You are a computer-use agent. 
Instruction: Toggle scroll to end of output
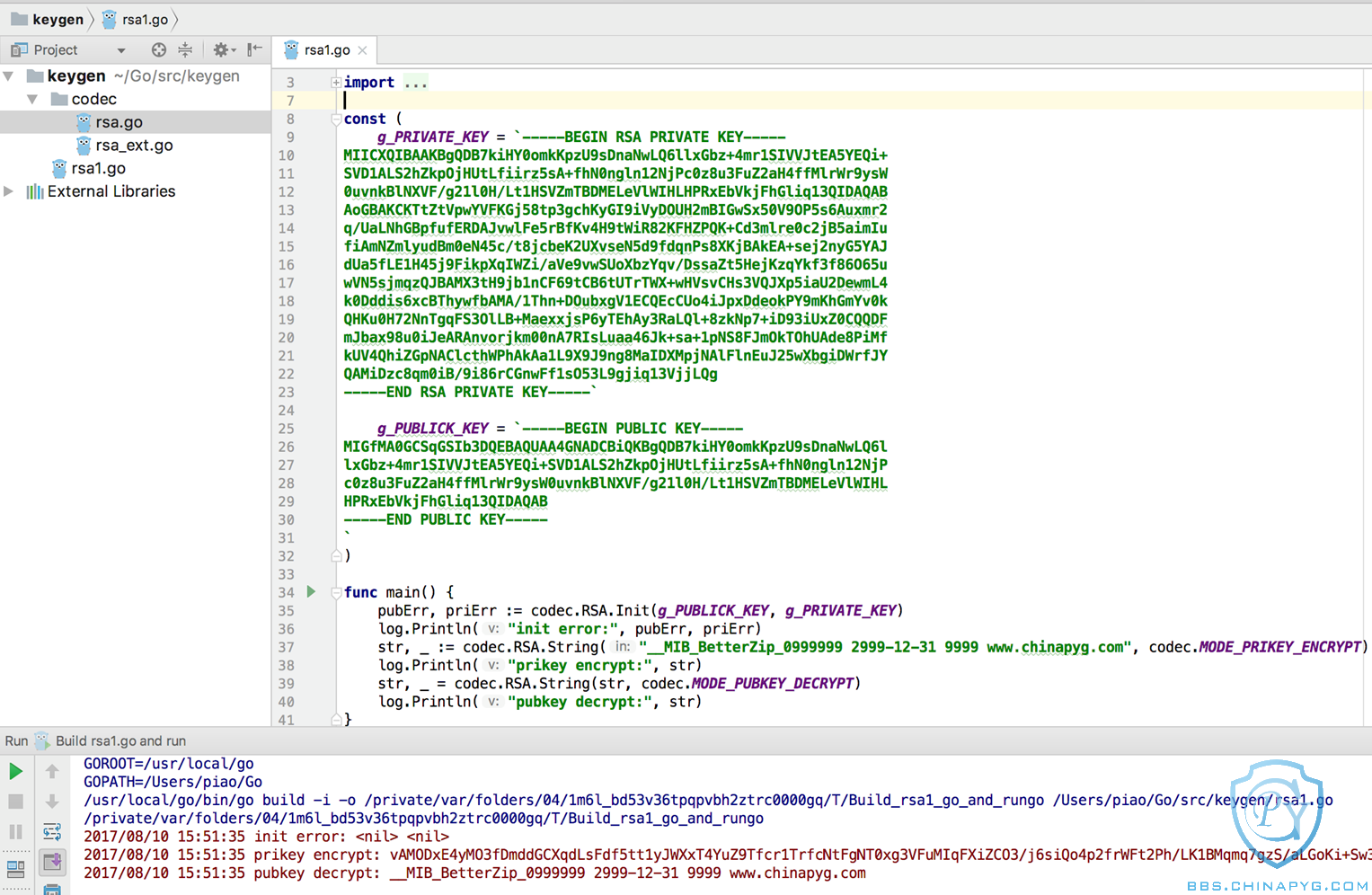tap(52, 863)
